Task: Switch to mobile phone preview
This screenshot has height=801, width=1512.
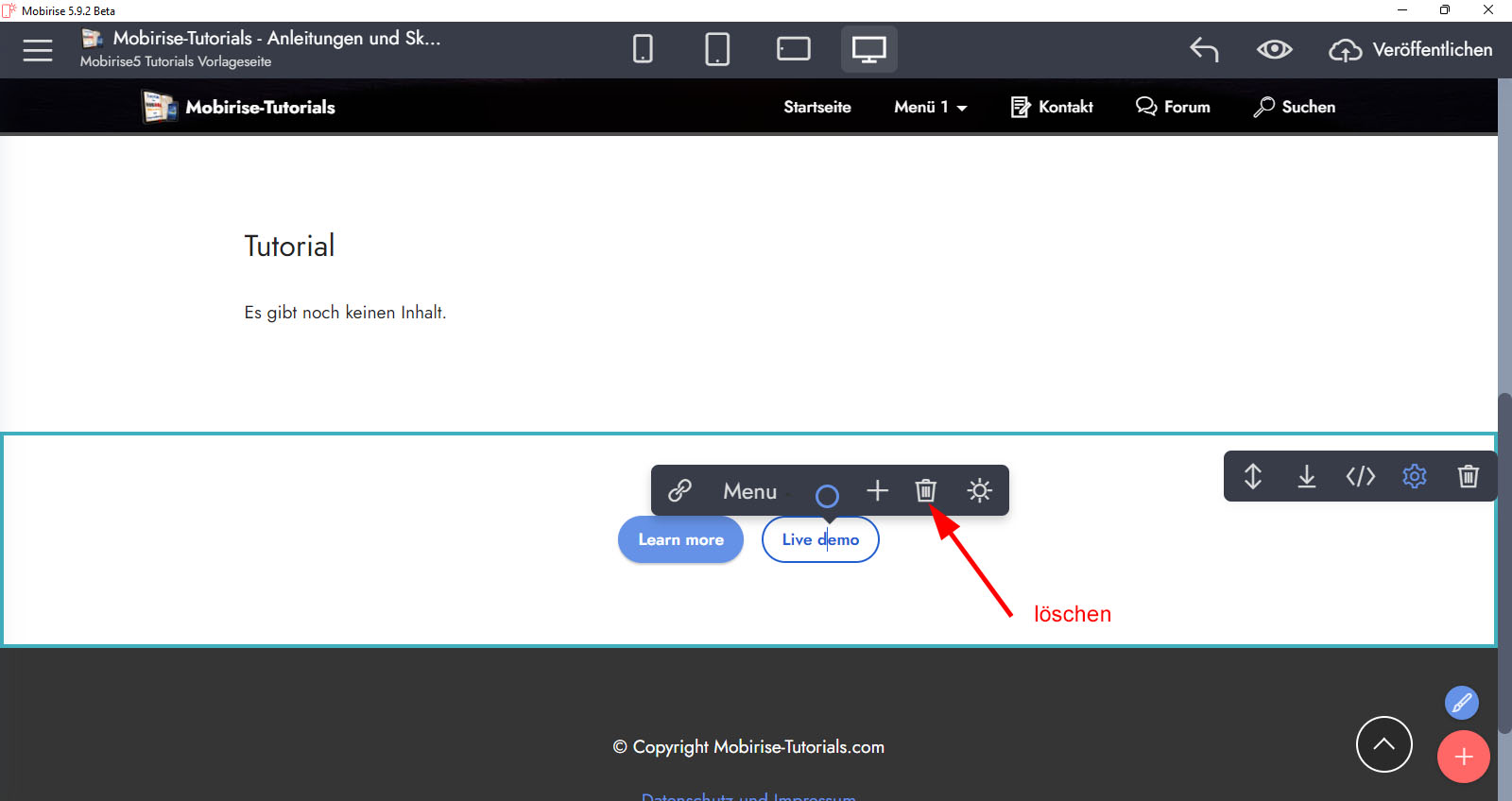Action: point(643,49)
